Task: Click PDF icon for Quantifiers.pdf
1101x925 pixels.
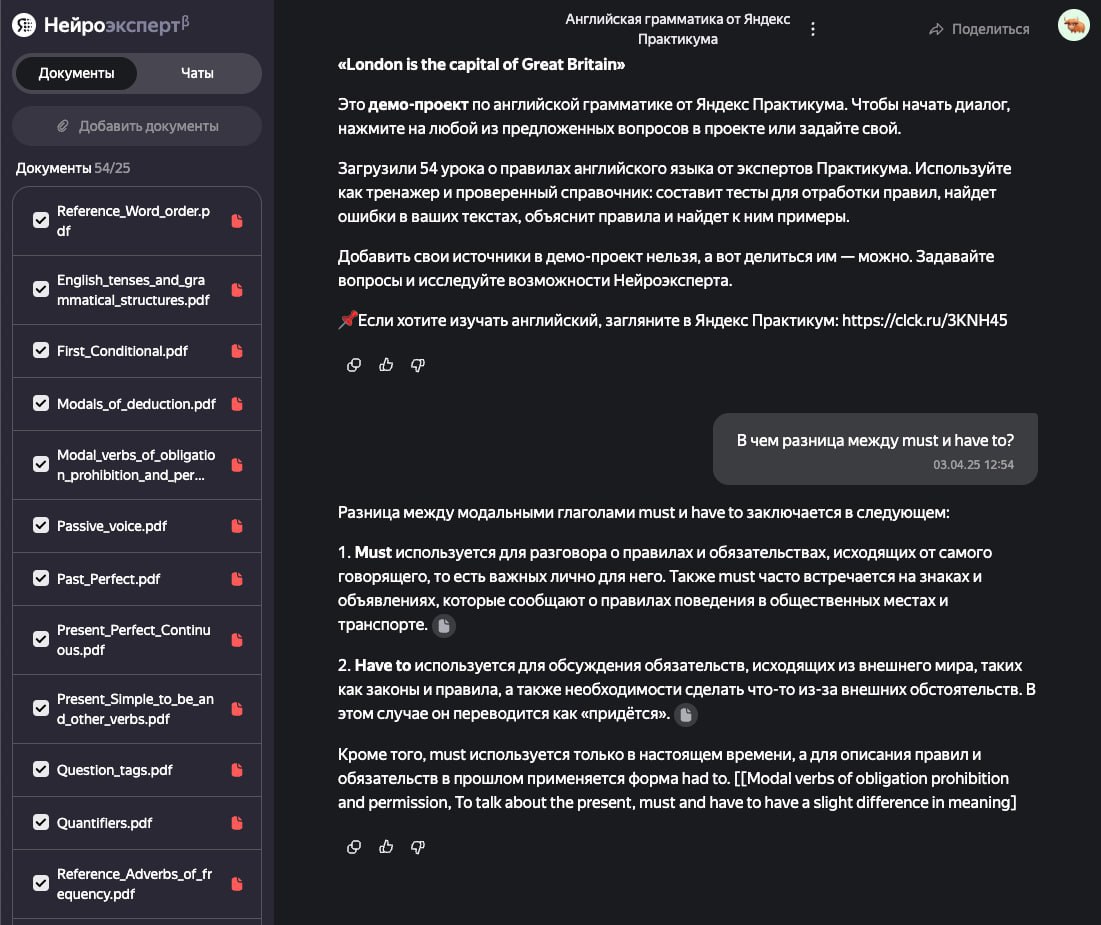Action: tap(237, 822)
